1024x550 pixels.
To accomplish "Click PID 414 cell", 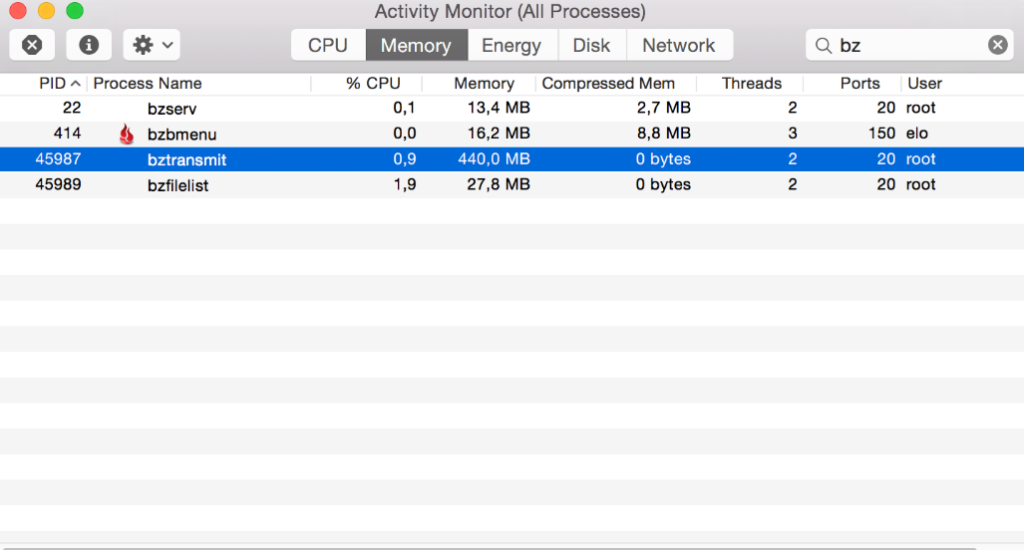I will (x=67, y=133).
